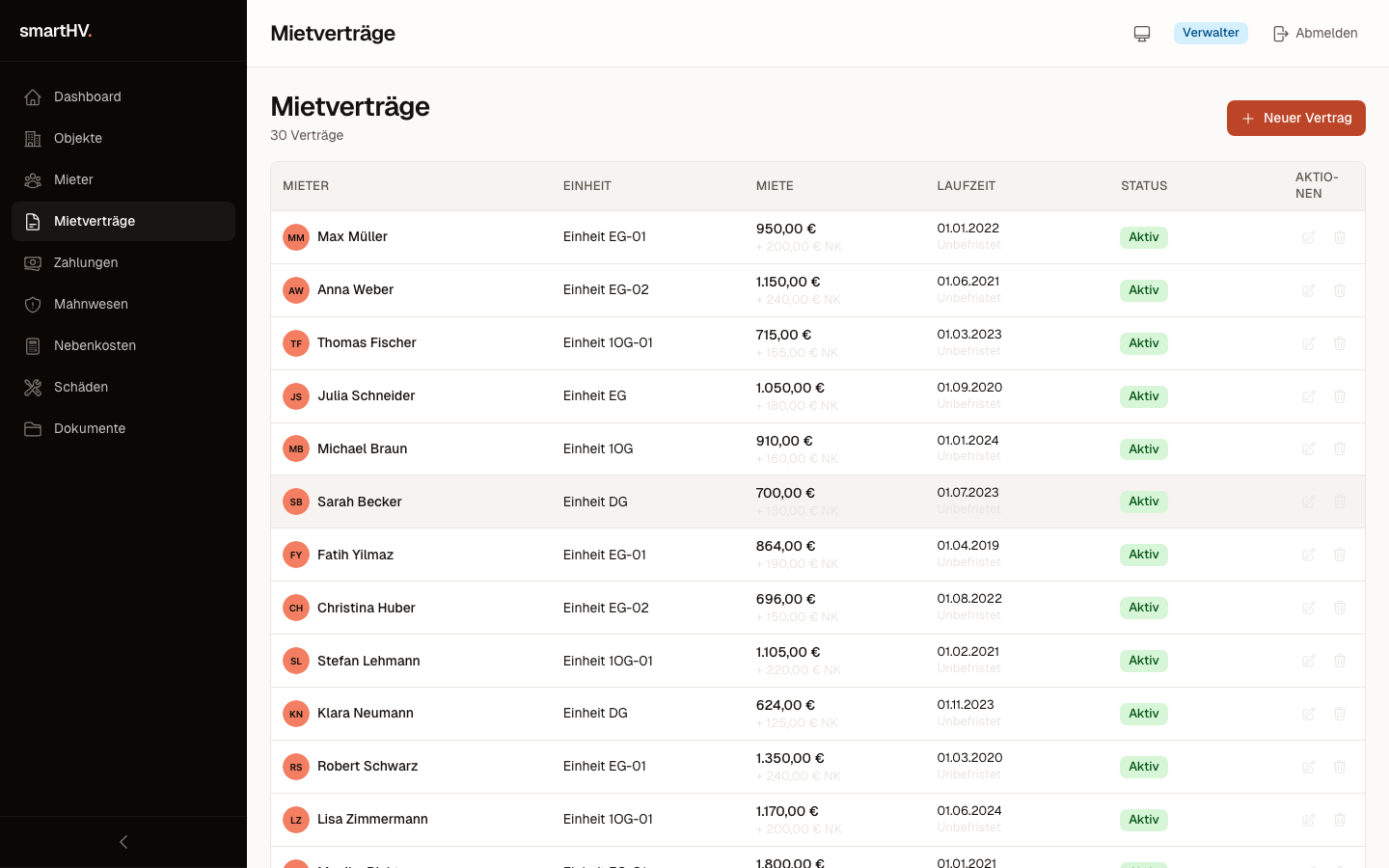
Task: Open Schäden using the tools icon
Action: (32, 387)
